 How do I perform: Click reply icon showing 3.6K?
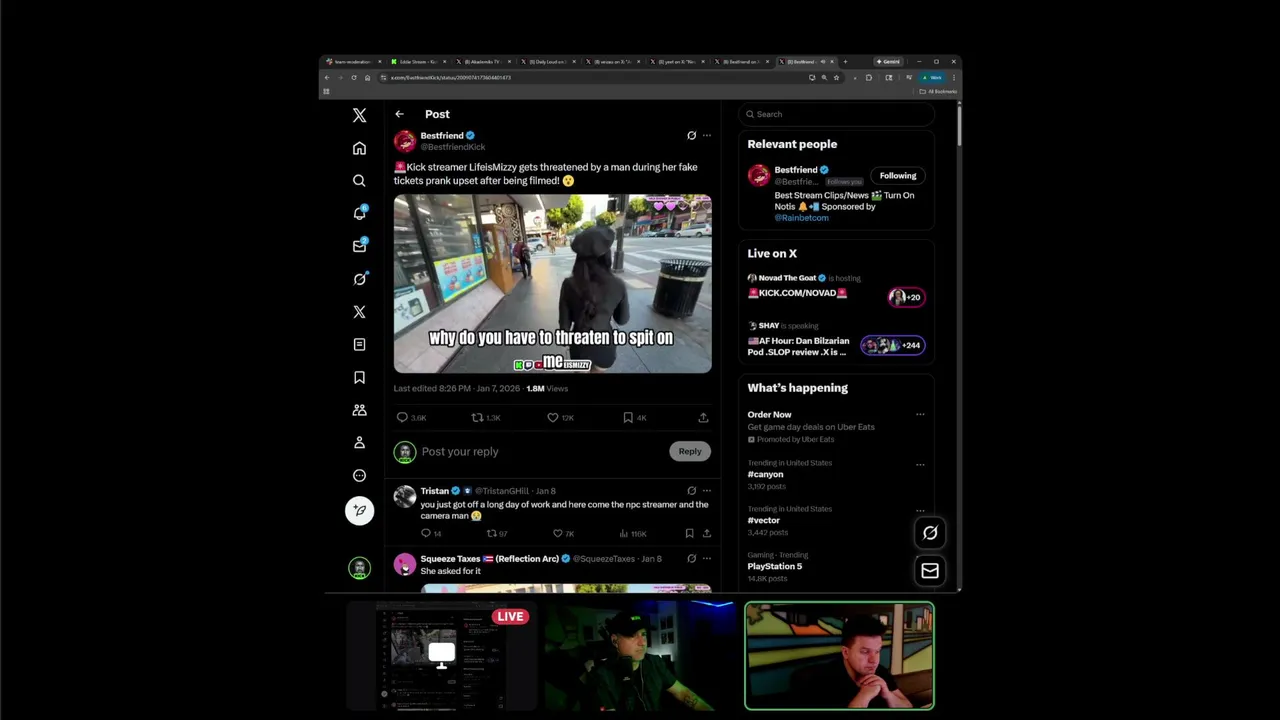[x=402, y=417]
